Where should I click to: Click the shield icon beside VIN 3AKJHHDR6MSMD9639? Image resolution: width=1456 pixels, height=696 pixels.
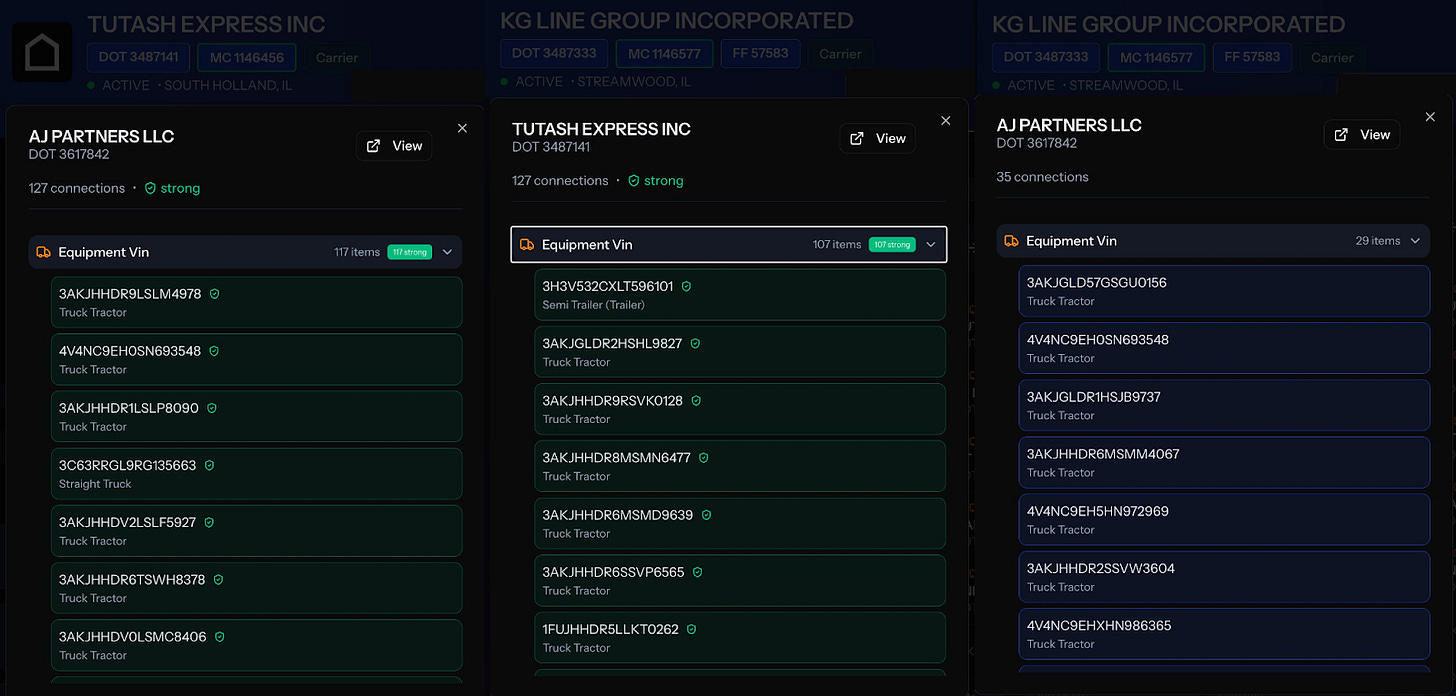pos(706,515)
